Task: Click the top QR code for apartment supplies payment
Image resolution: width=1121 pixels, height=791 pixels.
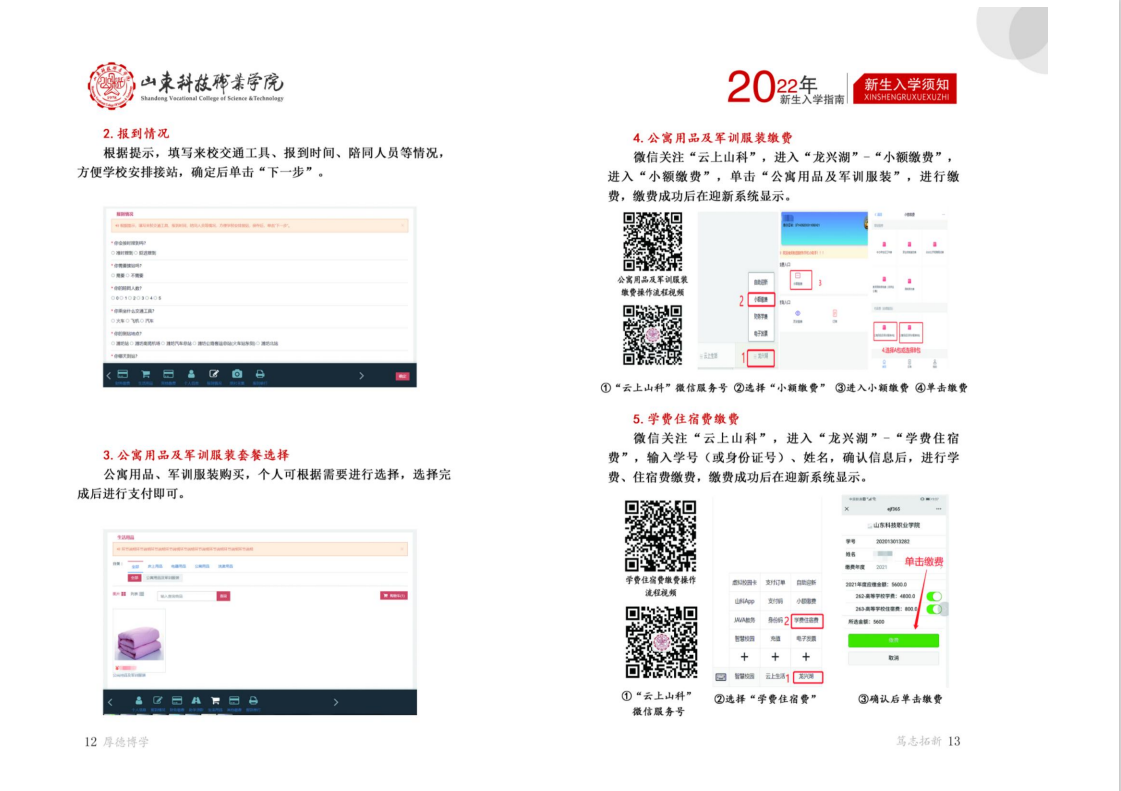Action: coord(653,241)
